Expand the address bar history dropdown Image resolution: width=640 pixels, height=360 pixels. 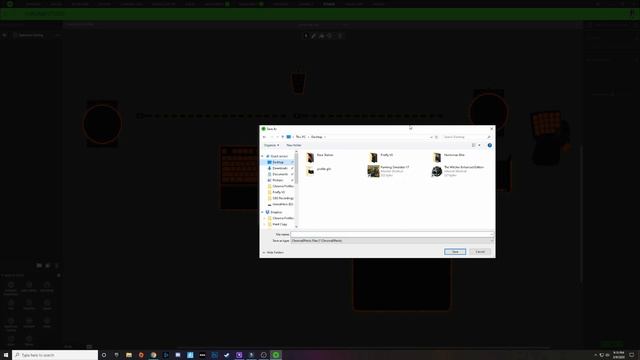tap(431, 137)
